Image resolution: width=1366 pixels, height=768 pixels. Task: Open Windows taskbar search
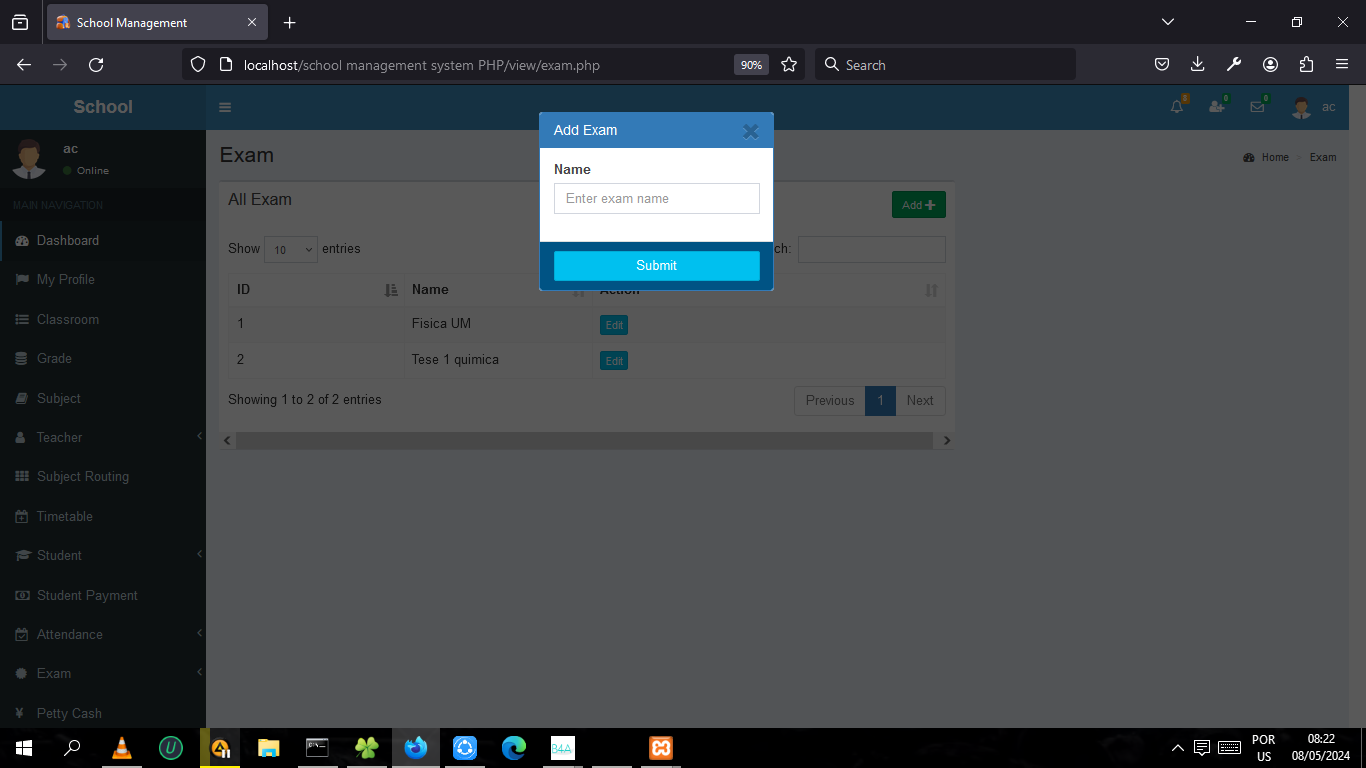click(x=72, y=748)
